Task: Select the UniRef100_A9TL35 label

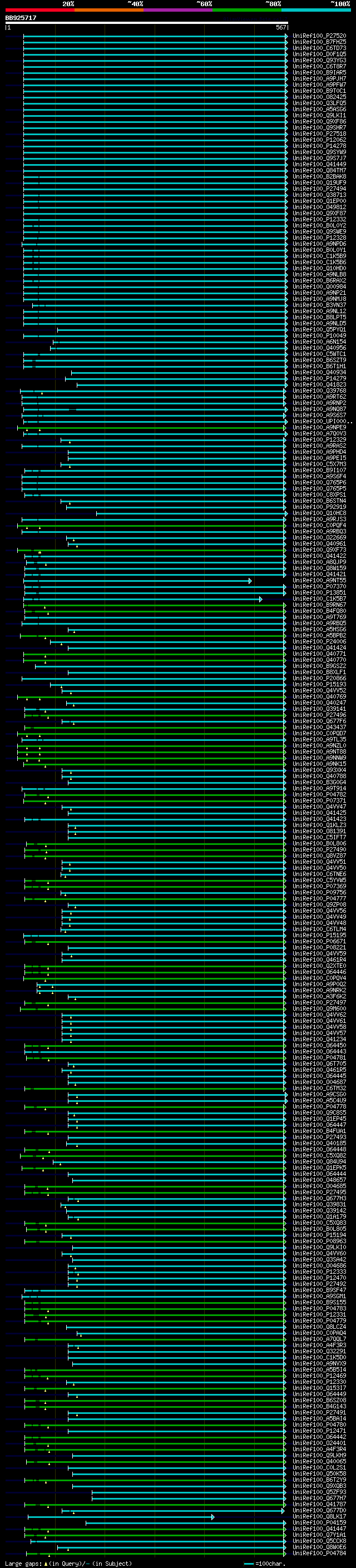Action: [319, 740]
